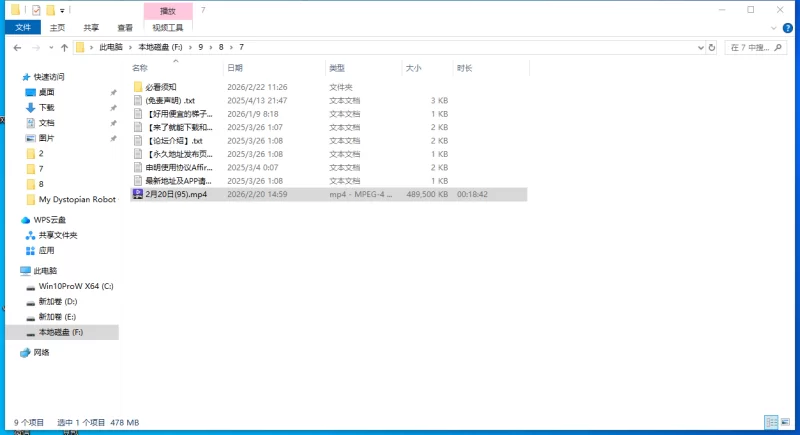The height and width of the screenshot is (435, 800).
Task: Select the 最新地址及APP text file
Action: (179, 181)
